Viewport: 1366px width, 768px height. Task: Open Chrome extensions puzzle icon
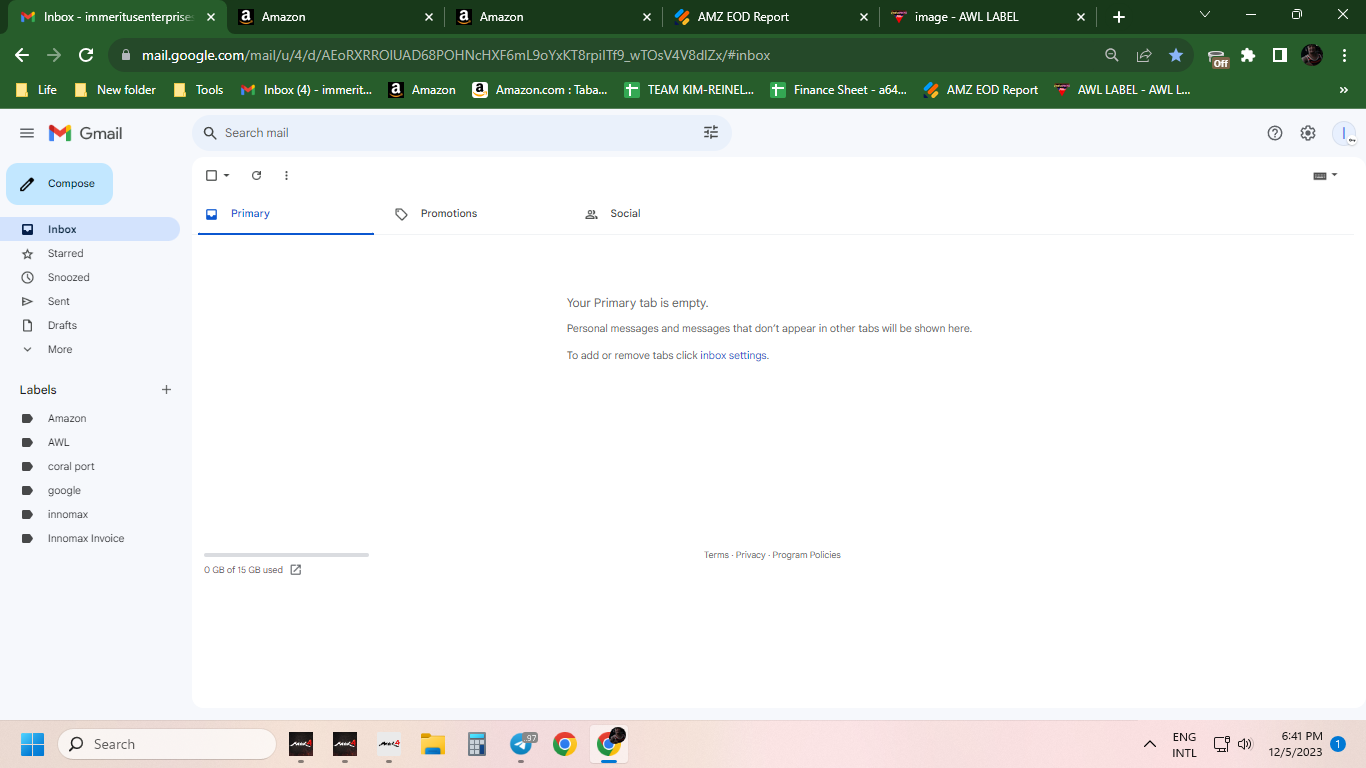click(x=1248, y=55)
